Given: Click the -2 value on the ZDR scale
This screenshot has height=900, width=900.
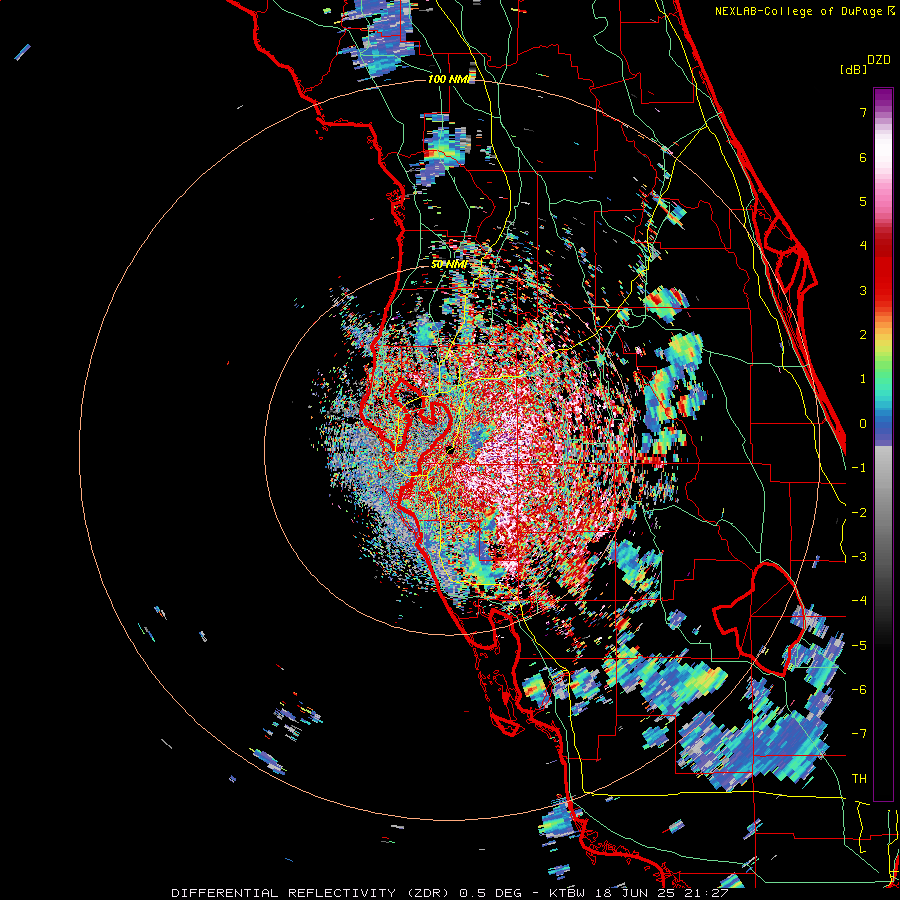Looking at the screenshot, I should click(859, 513).
